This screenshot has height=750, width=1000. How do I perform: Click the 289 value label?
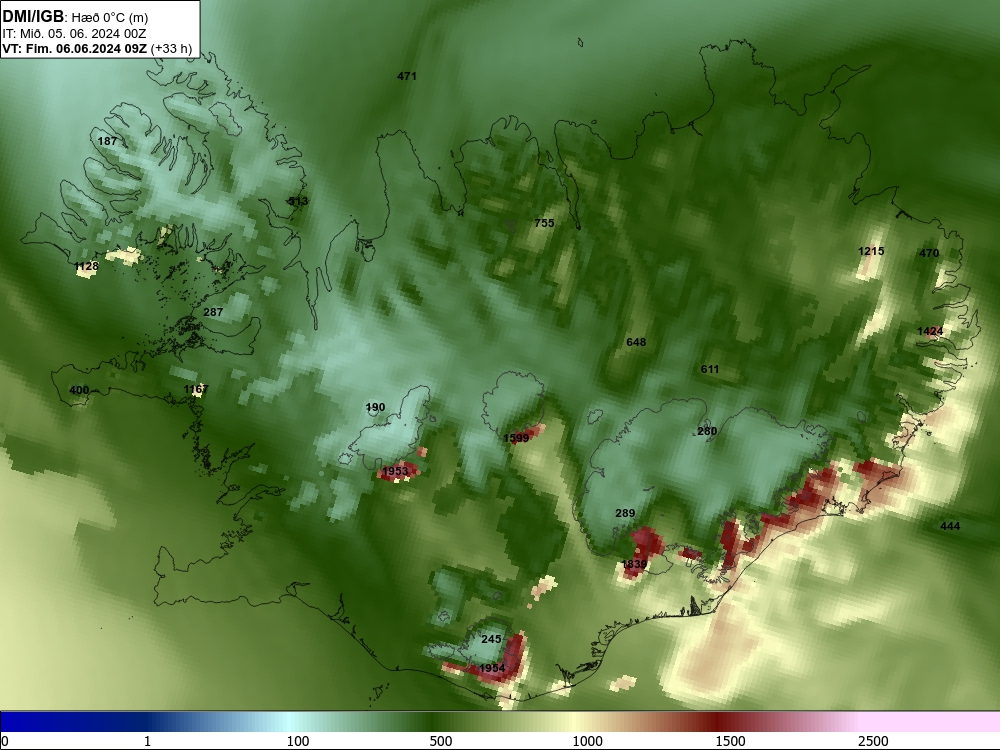[625, 513]
